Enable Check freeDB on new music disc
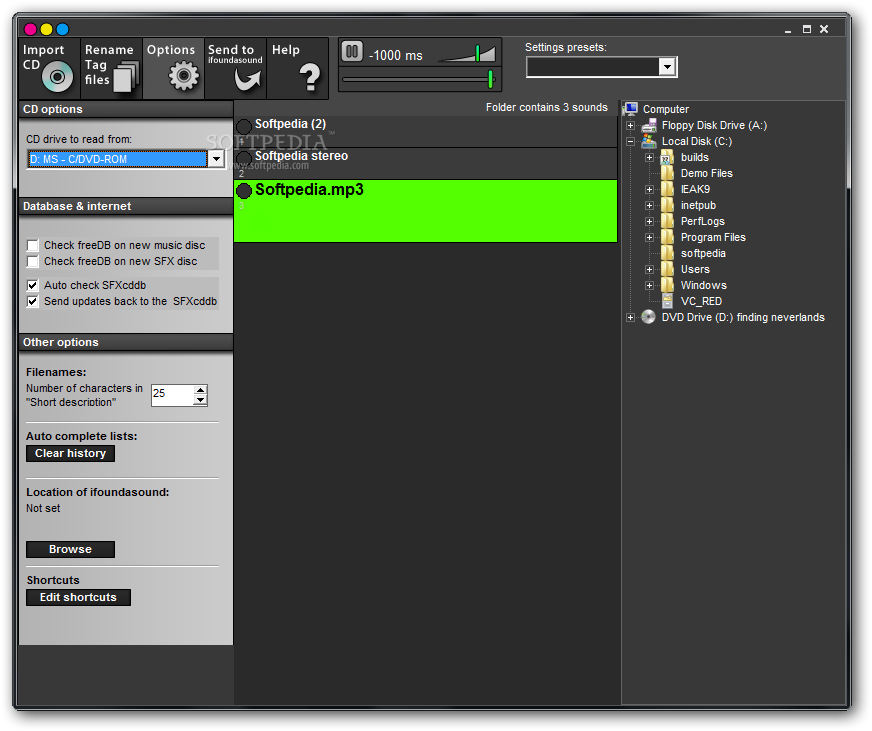Viewport: 872px width, 731px height. coord(33,245)
